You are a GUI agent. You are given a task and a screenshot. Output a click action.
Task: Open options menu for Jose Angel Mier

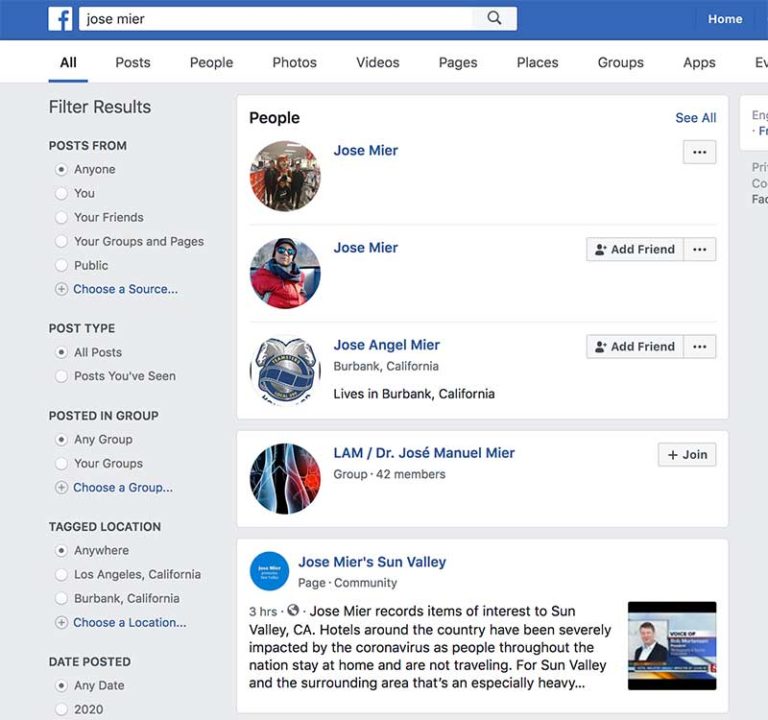tap(699, 347)
